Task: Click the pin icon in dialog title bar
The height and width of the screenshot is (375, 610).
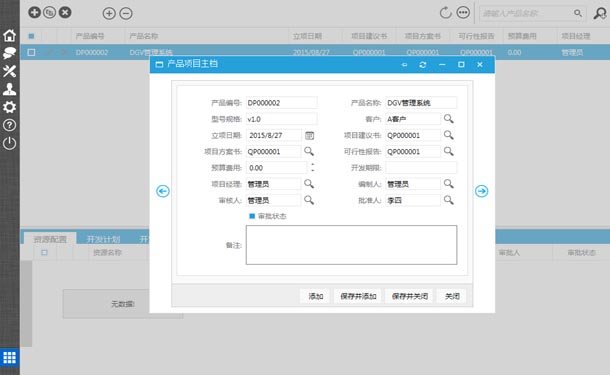Action: [404, 65]
